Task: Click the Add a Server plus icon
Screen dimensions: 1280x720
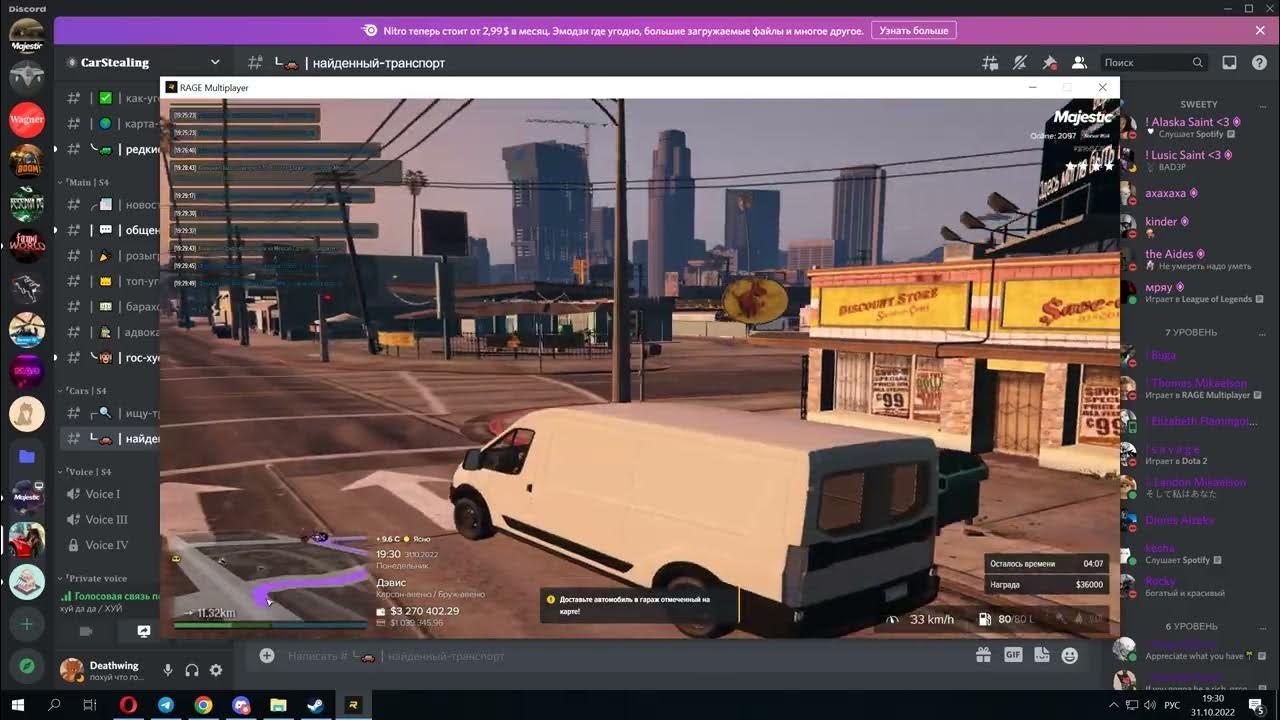Action: [27, 624]
